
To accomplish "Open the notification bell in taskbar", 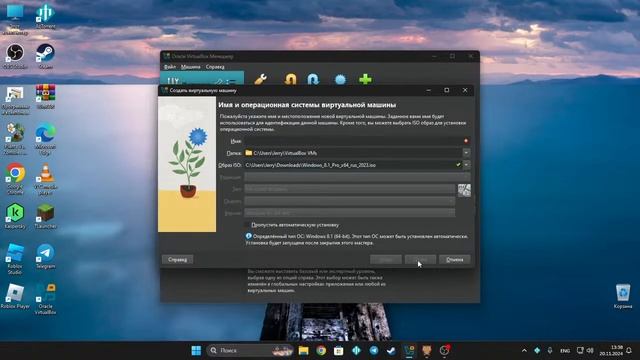I will 629,350.
